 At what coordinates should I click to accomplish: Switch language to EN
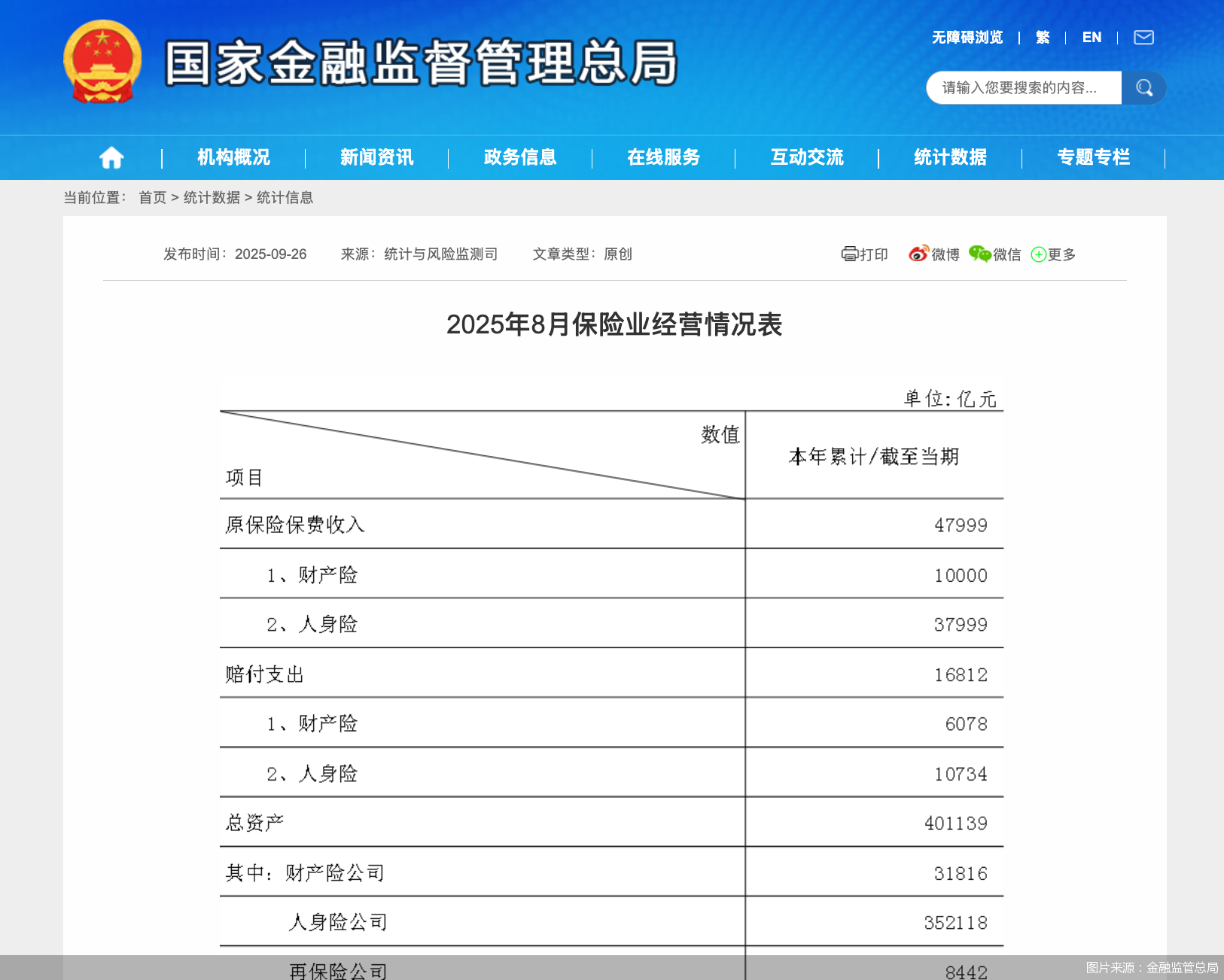click(x=1092, y=38)
